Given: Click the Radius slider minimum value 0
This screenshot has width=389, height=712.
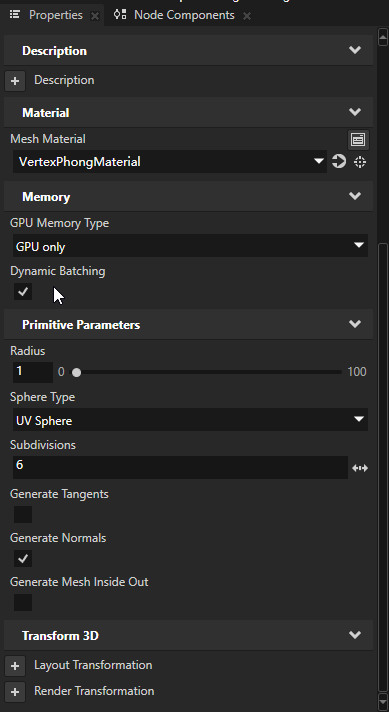Looking at the screenshot, I should [61, 372].
